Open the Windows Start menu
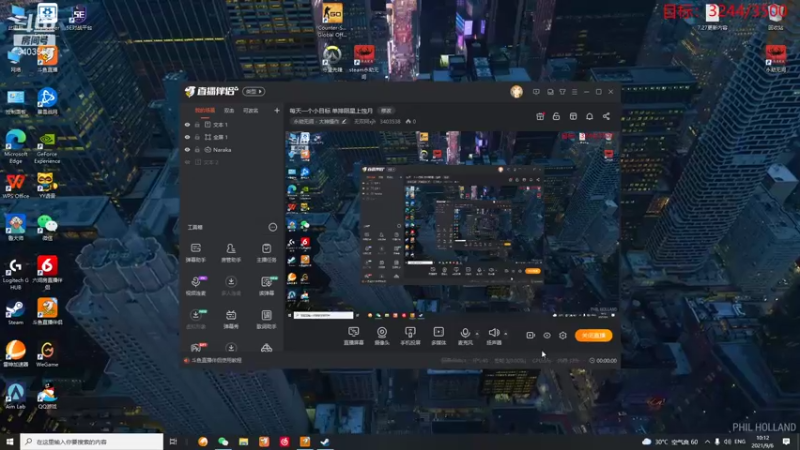The height and width of the screenshot is (450, 800). pyautogui.click(x=9, y=441)
